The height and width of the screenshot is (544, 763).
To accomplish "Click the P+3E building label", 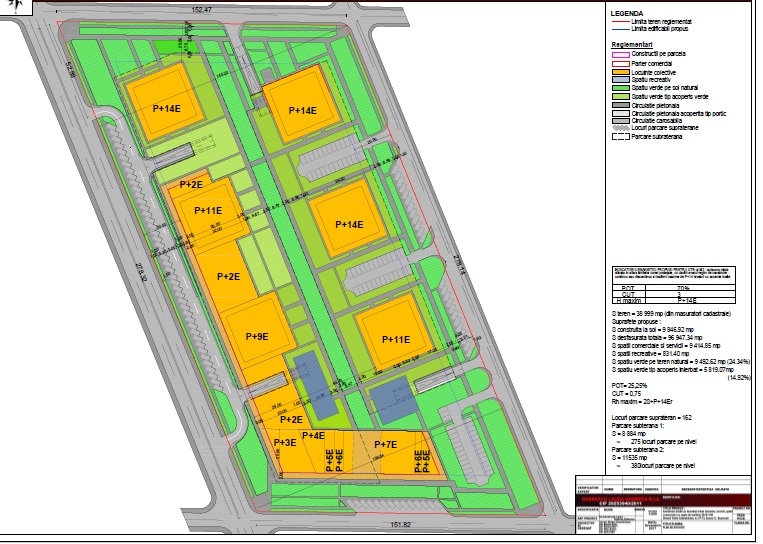I will coord(283,442).
